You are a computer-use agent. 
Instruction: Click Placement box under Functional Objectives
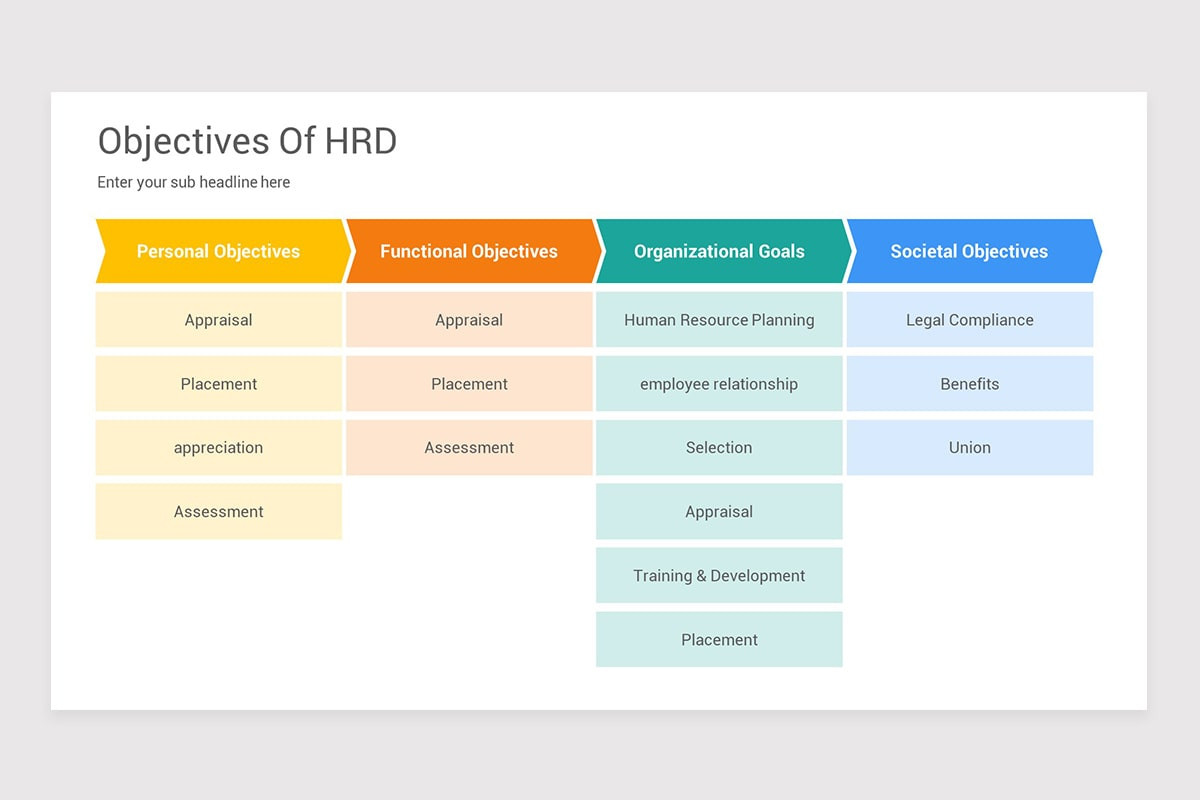point(469,384)
